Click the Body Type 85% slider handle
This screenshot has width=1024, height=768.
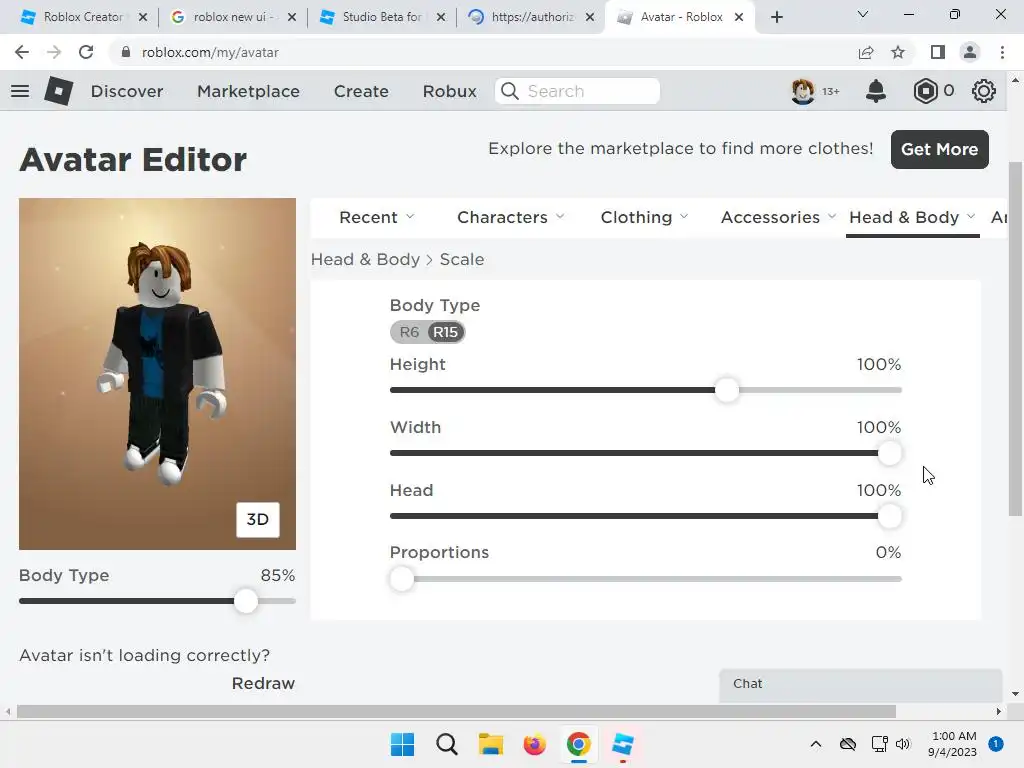(x=246, y=601)
